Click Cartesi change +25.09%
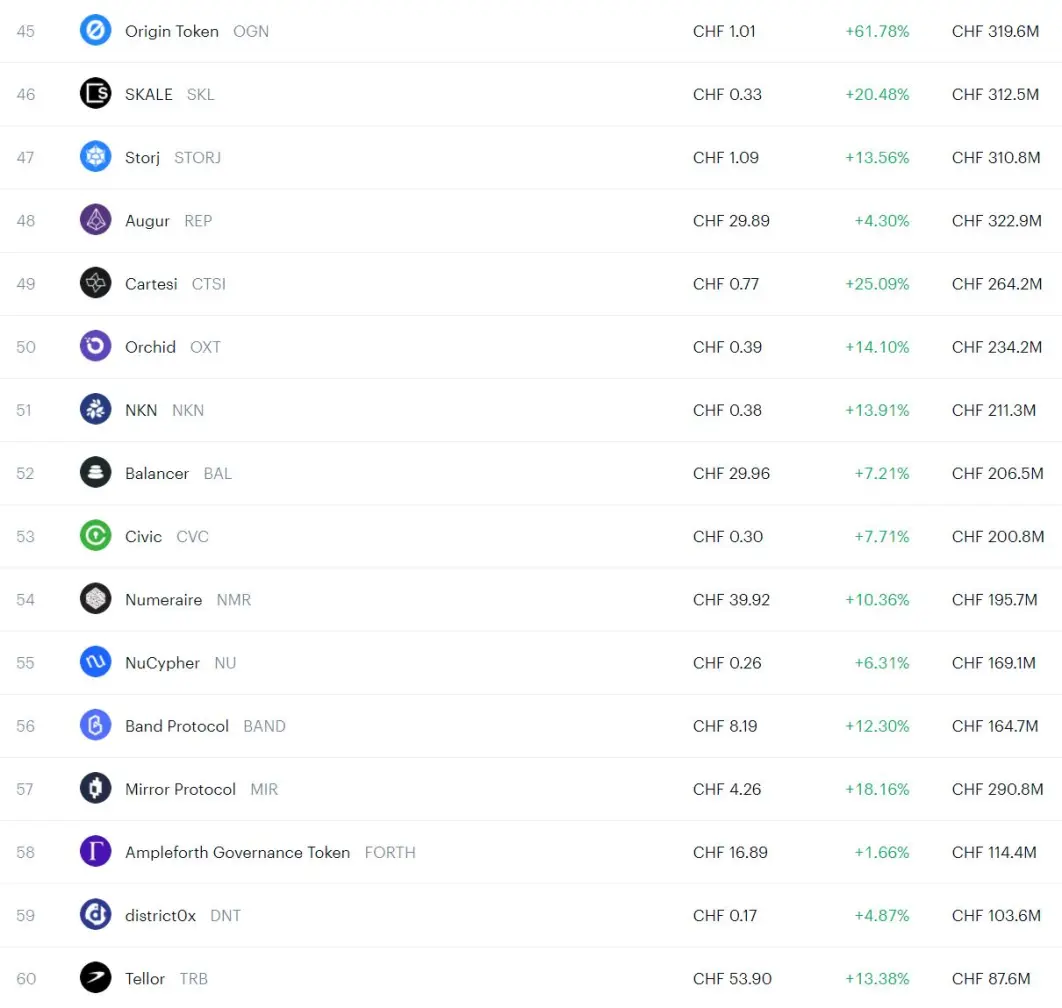Screen dimensions: 1062x1008 pos(877,284)
